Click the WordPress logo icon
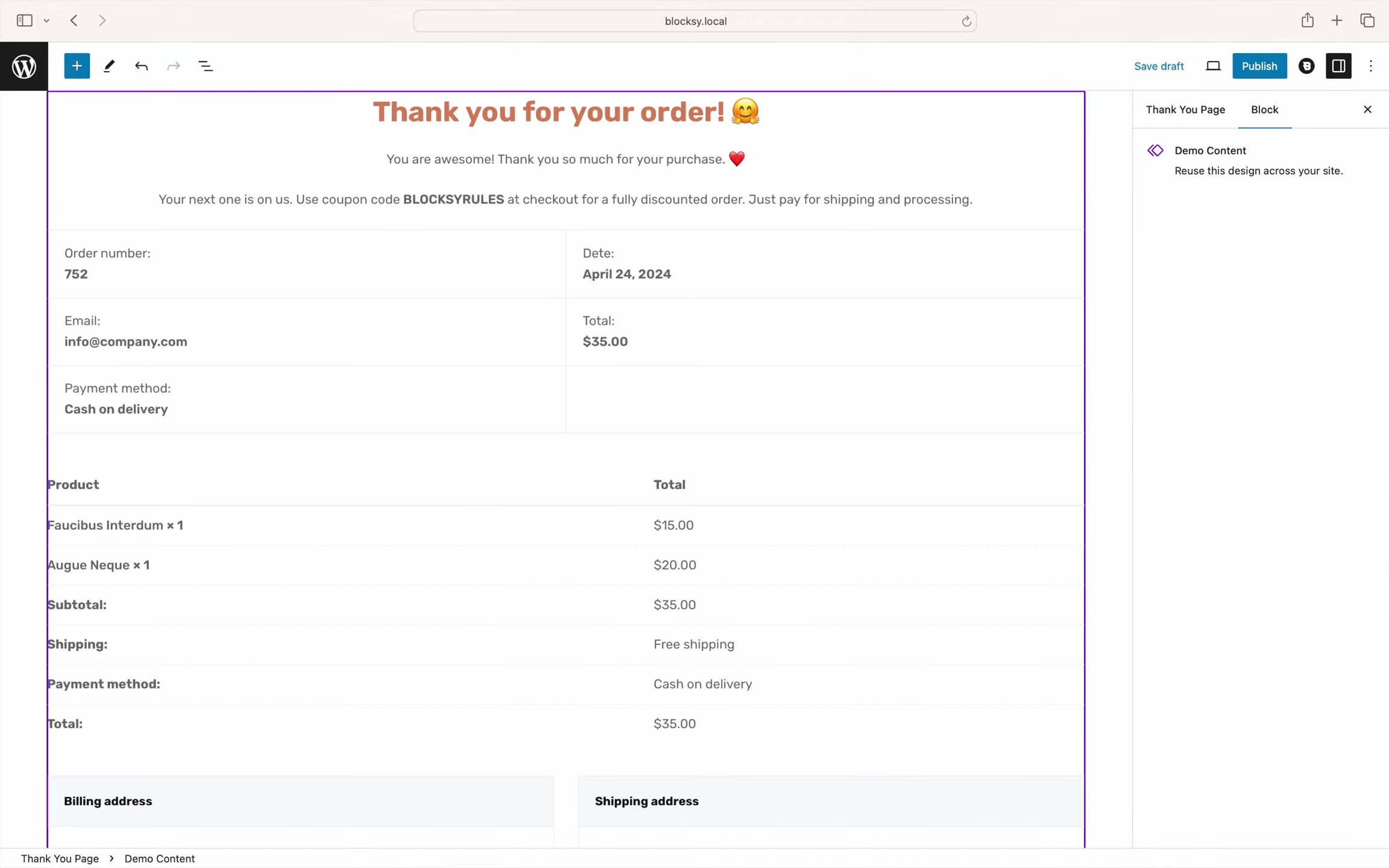Screen dimensions: 1389x868 tap(24, 66)
